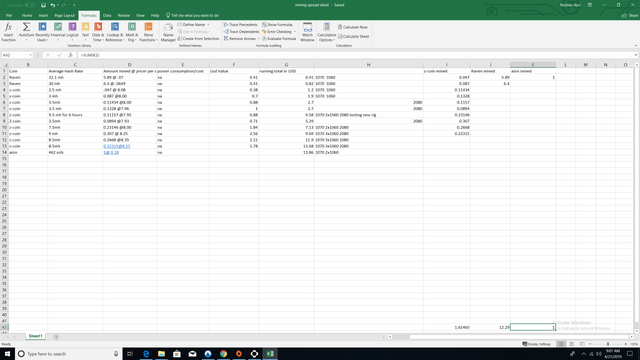Open Microsoft Edge from taskbar

[x=146, y=353]
